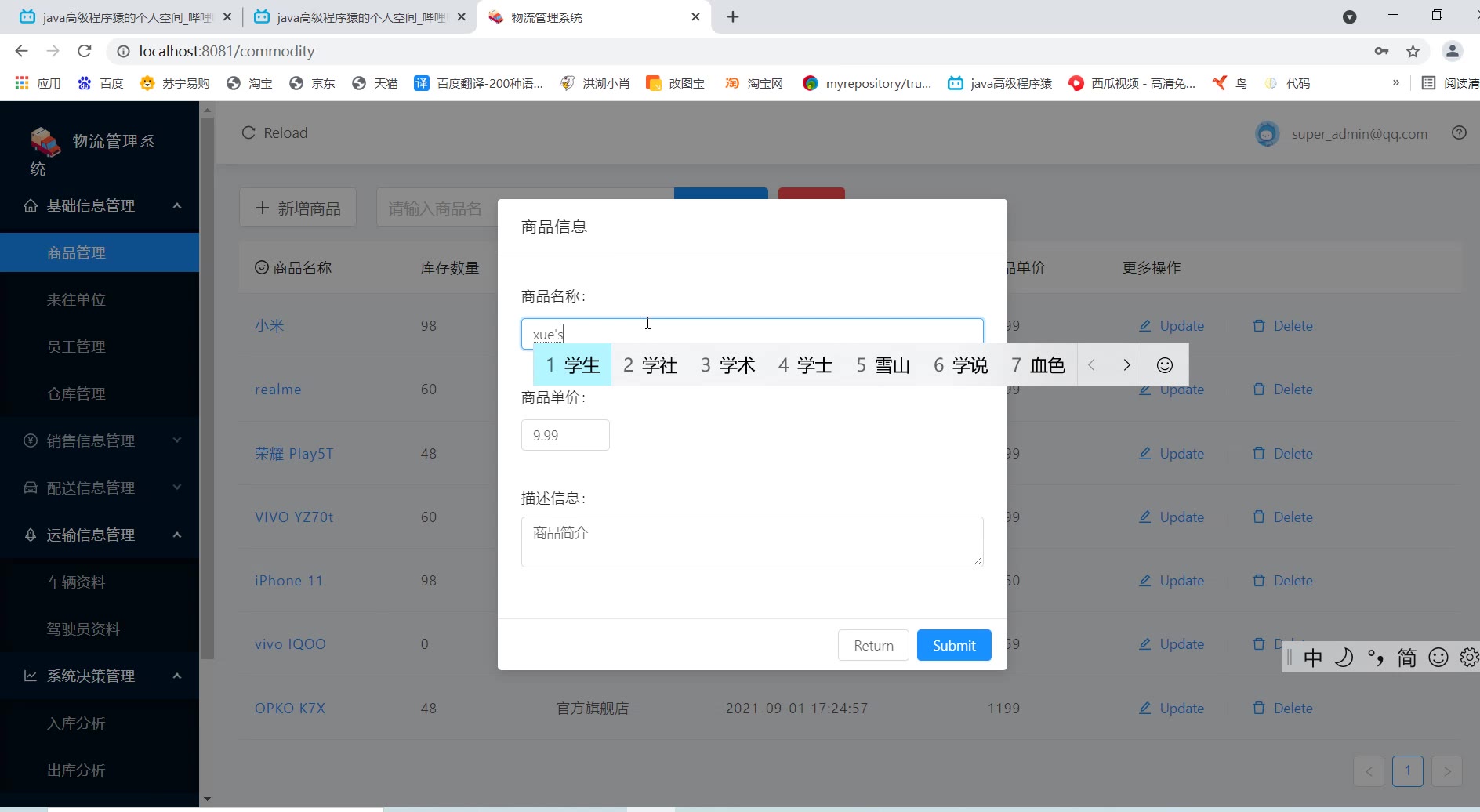This screenshot has width=1480, height=812.
Task: Open 出库分析 sidebar item
Action: tap(100, 770)
